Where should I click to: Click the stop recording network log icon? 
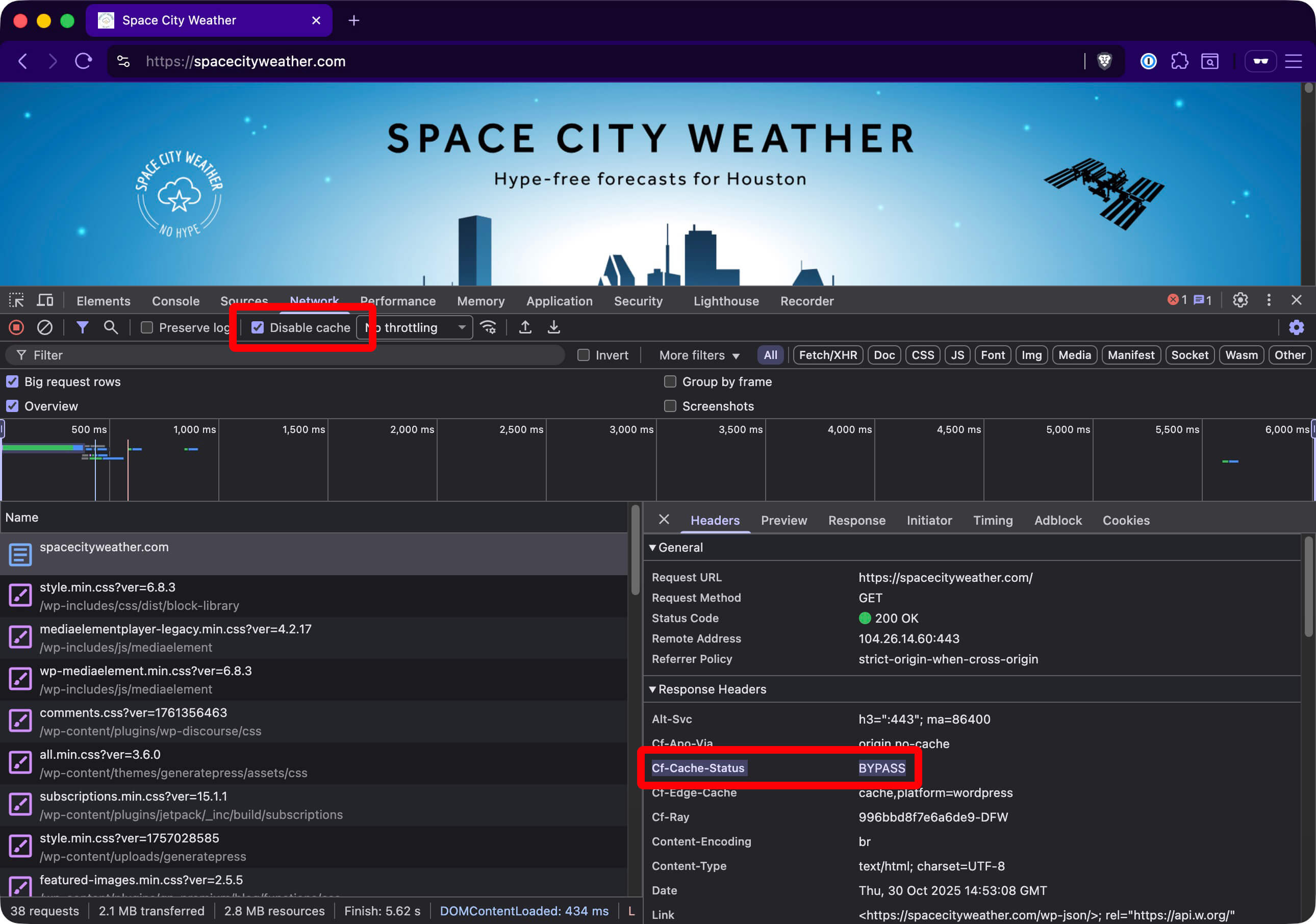coord(16,327)
